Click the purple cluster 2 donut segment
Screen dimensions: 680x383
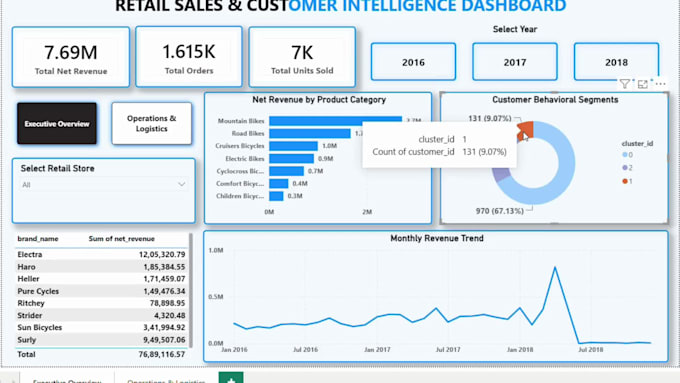pyautogui.click(x=501, y=174)
